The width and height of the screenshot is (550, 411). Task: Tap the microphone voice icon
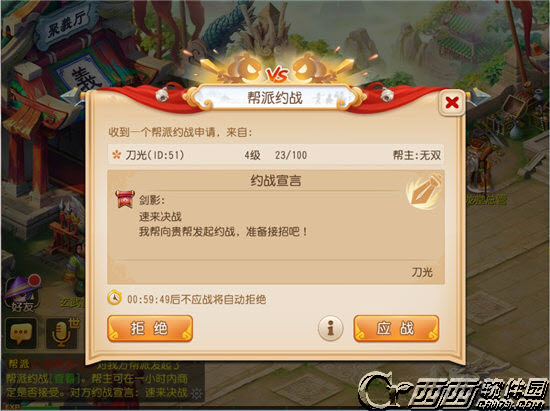tap(62, 333)
